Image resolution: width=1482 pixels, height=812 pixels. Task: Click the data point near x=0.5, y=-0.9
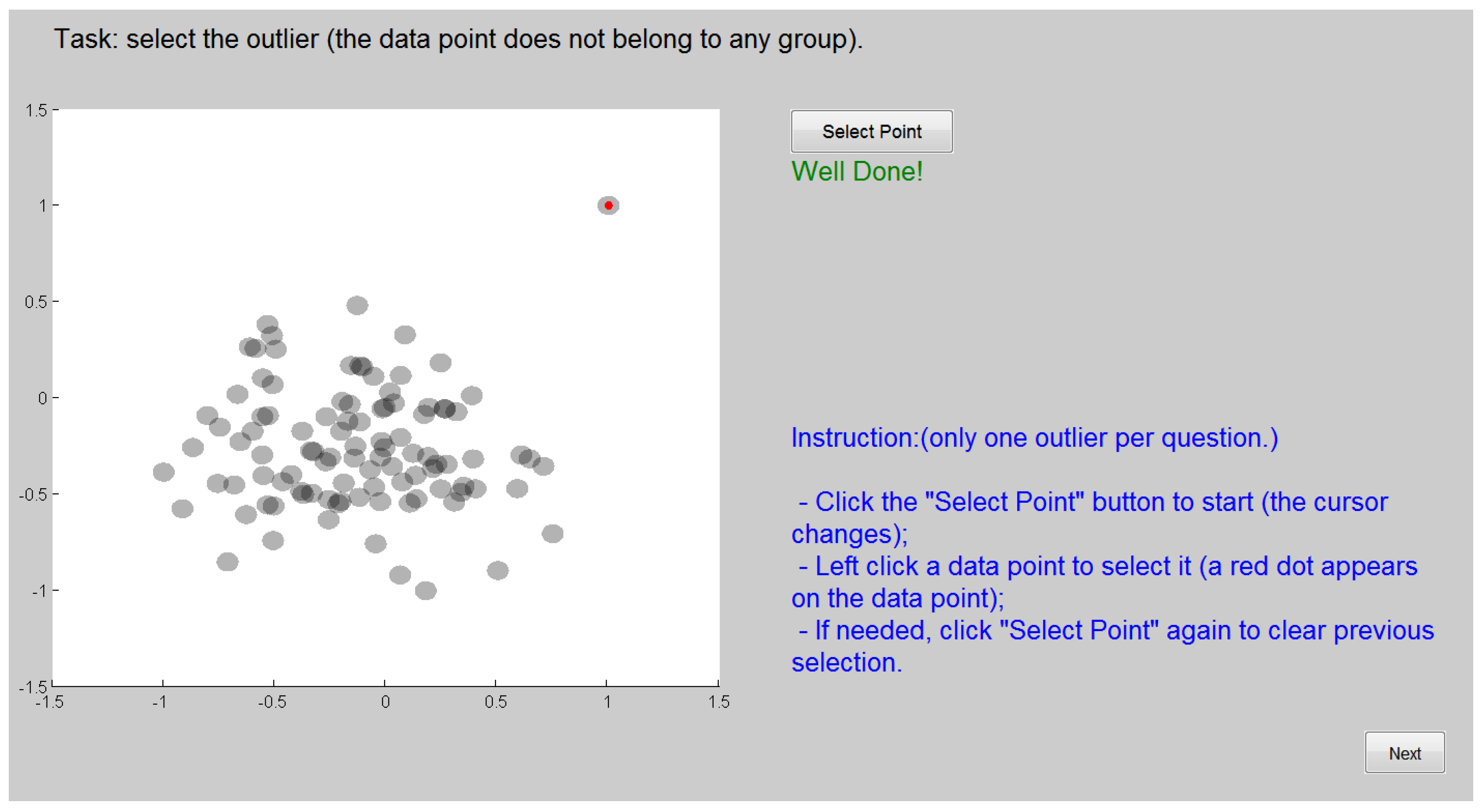[497, 570]
